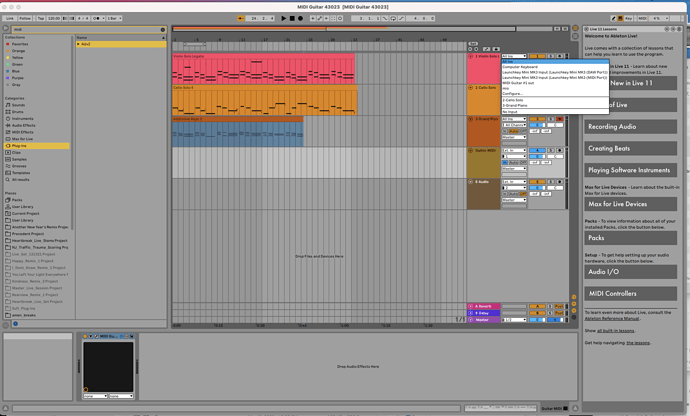690x416 pixels.
Task: Choose No Input in the input menu
Action: pos(555,112)
